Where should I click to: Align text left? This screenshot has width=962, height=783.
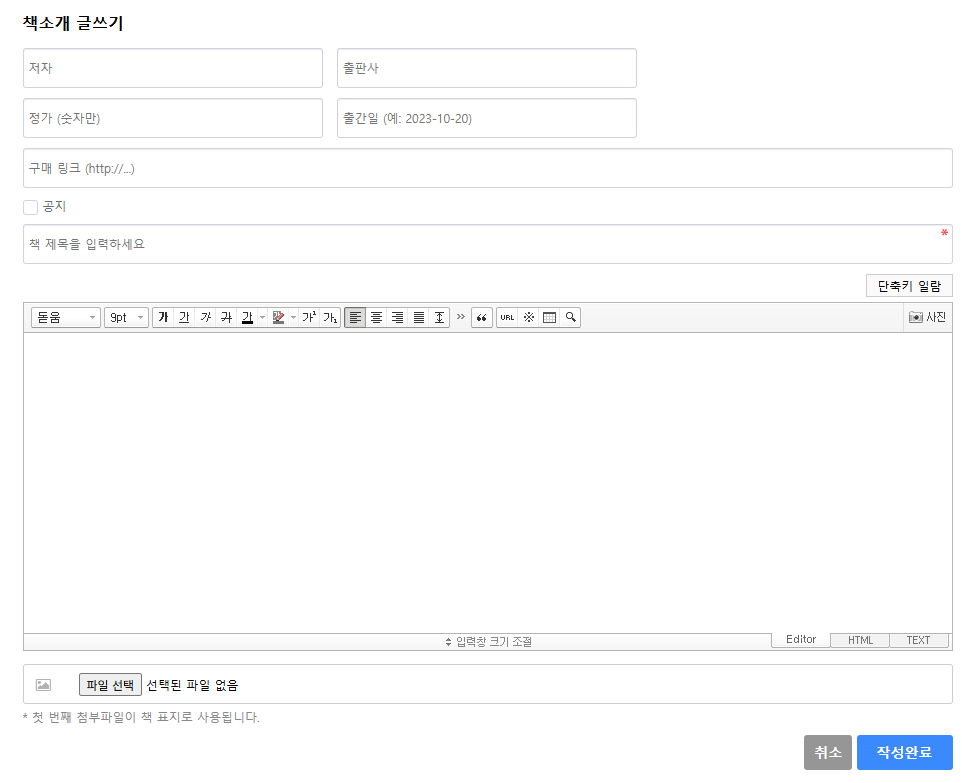point(355,317)
